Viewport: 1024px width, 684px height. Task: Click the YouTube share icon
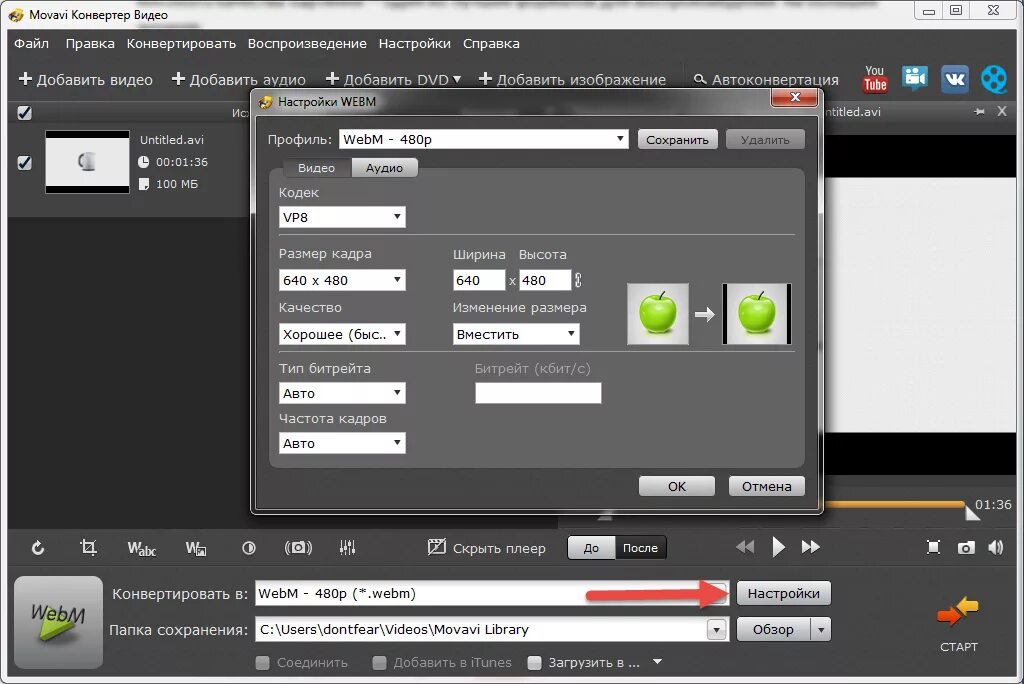[x=875, y=79]
